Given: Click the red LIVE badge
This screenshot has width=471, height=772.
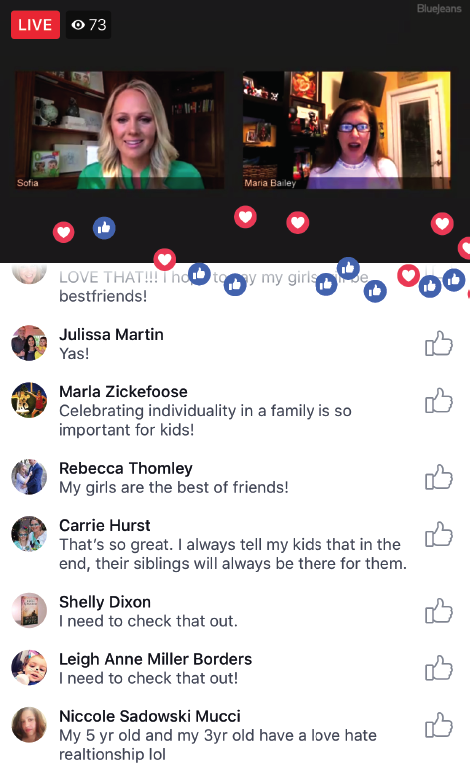Looking at the screenshot, I should [x=35, y=25].
